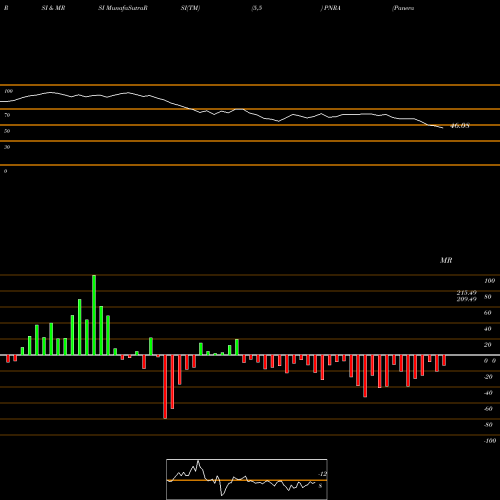Click the RSI axis label 70
Viewport: 500px width, 500px height.
(x=7, y=115)
